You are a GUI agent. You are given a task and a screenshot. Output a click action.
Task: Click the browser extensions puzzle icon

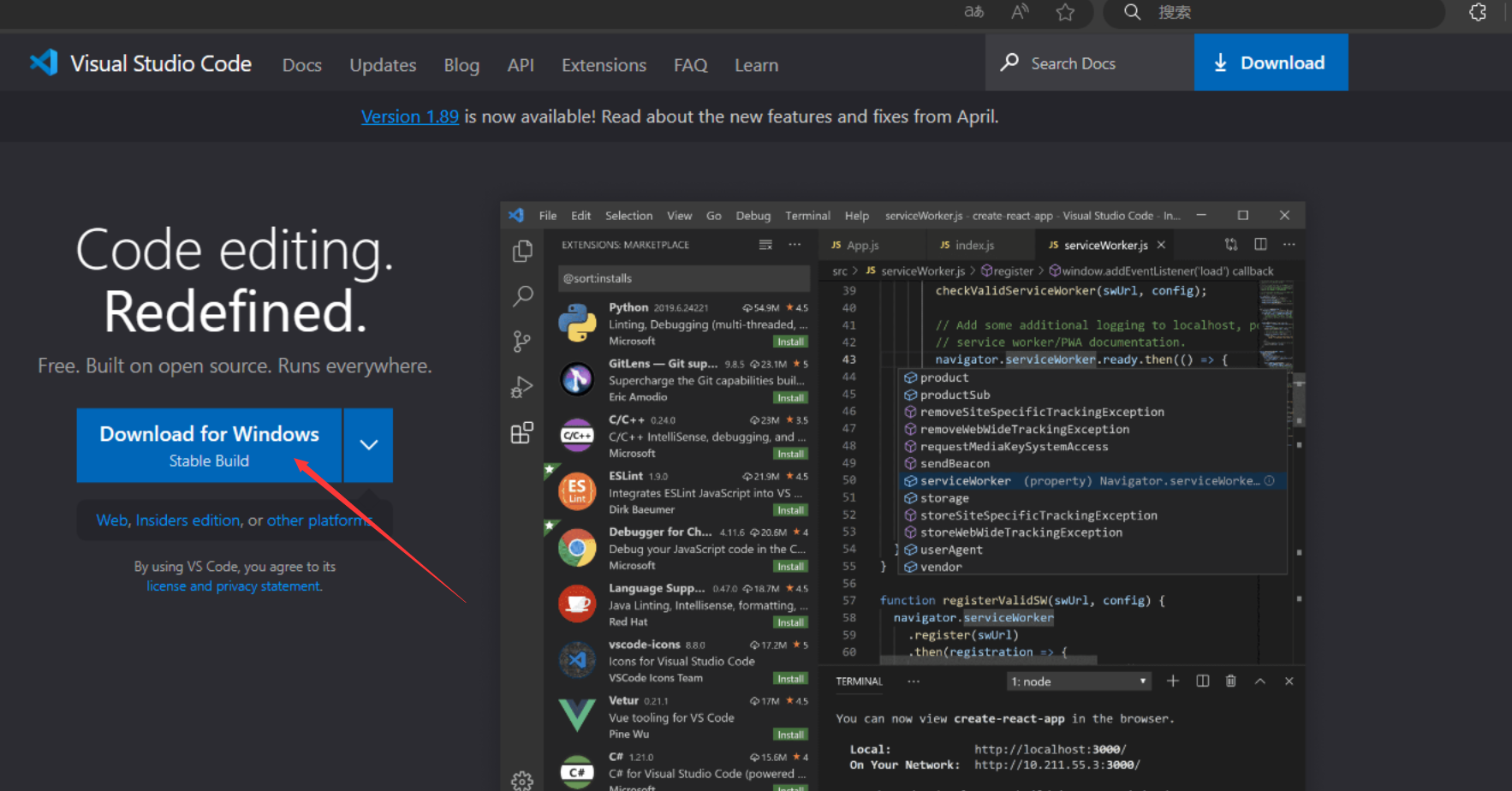1478,12
